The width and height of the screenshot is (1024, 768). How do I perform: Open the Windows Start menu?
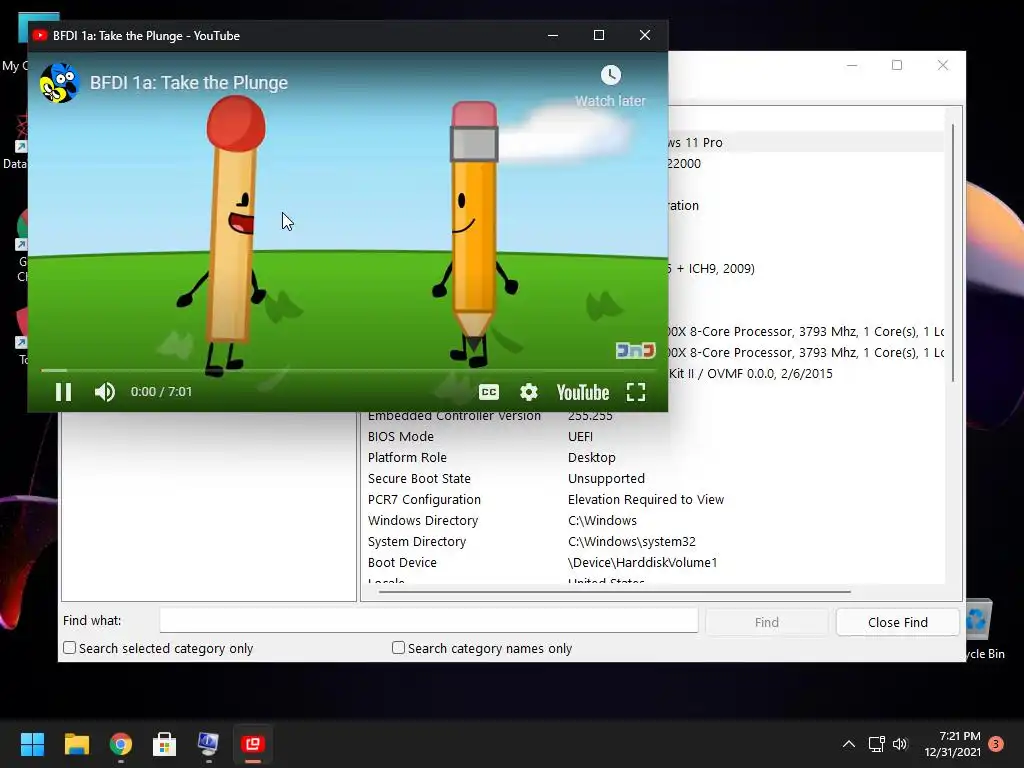pyautogui.click(x=32, y=744)
